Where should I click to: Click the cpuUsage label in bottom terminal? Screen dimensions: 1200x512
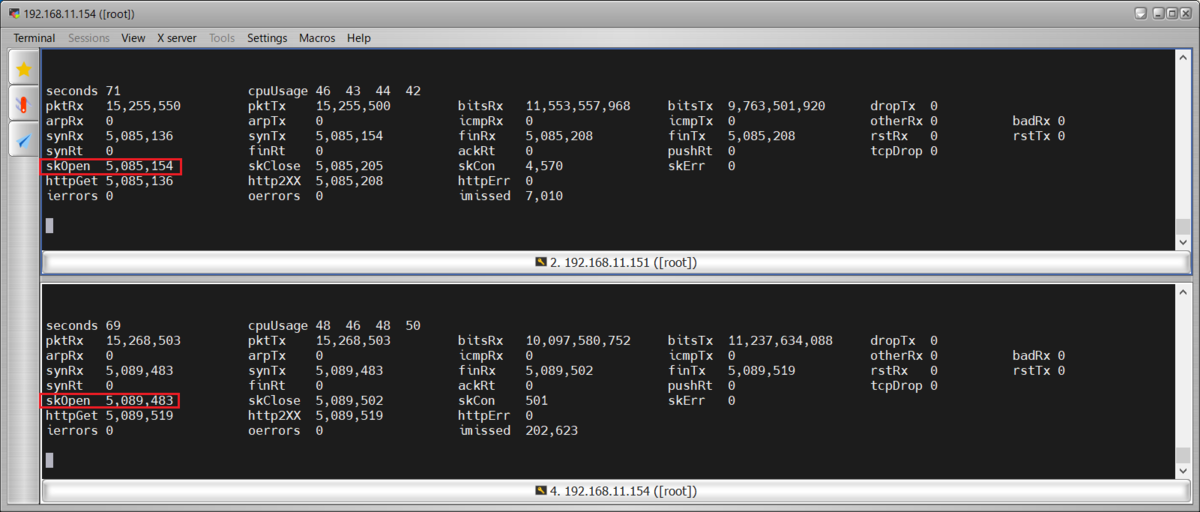pyautogui.click(x=278, y=326)
